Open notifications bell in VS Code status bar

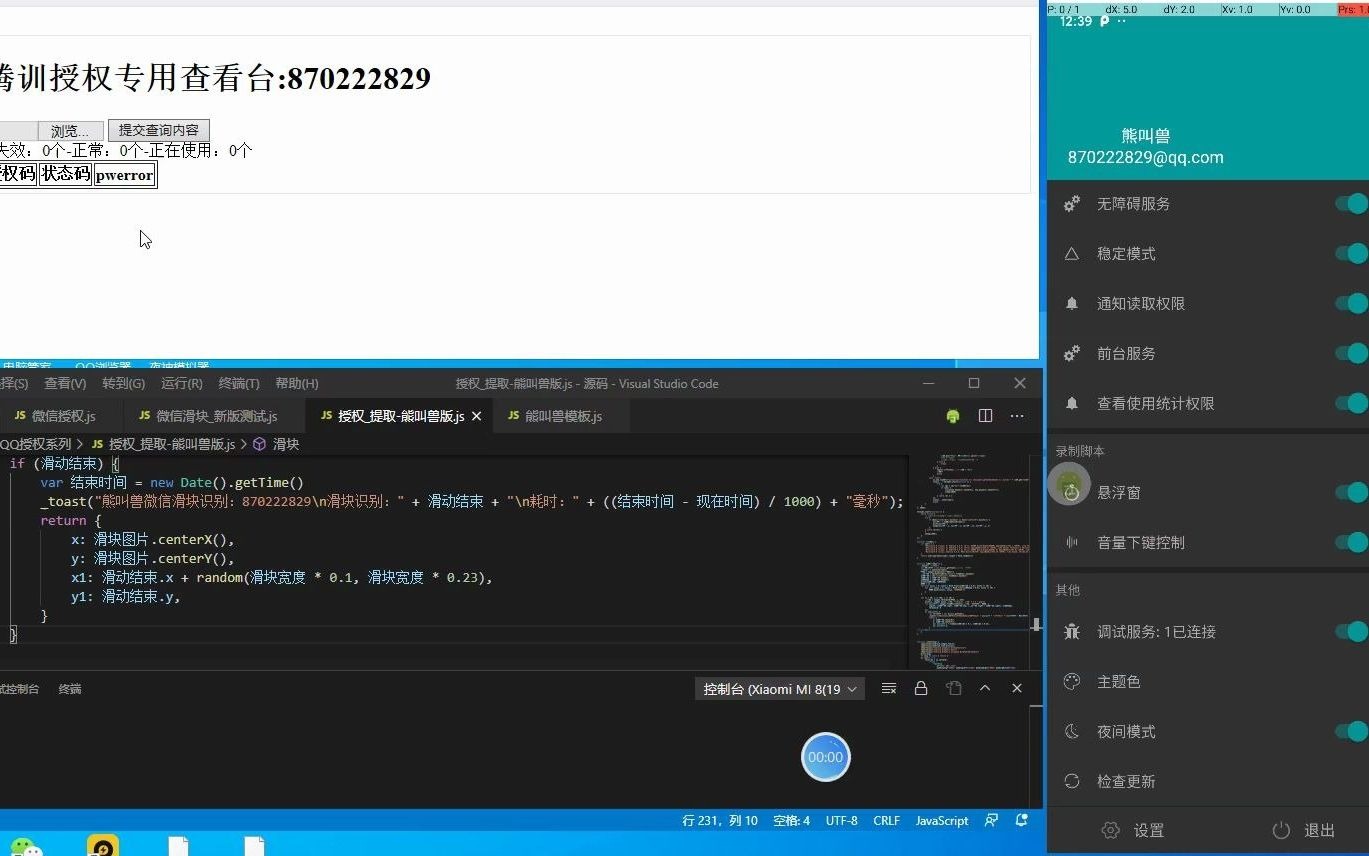pyautogui.click(x=1022, y=820)
